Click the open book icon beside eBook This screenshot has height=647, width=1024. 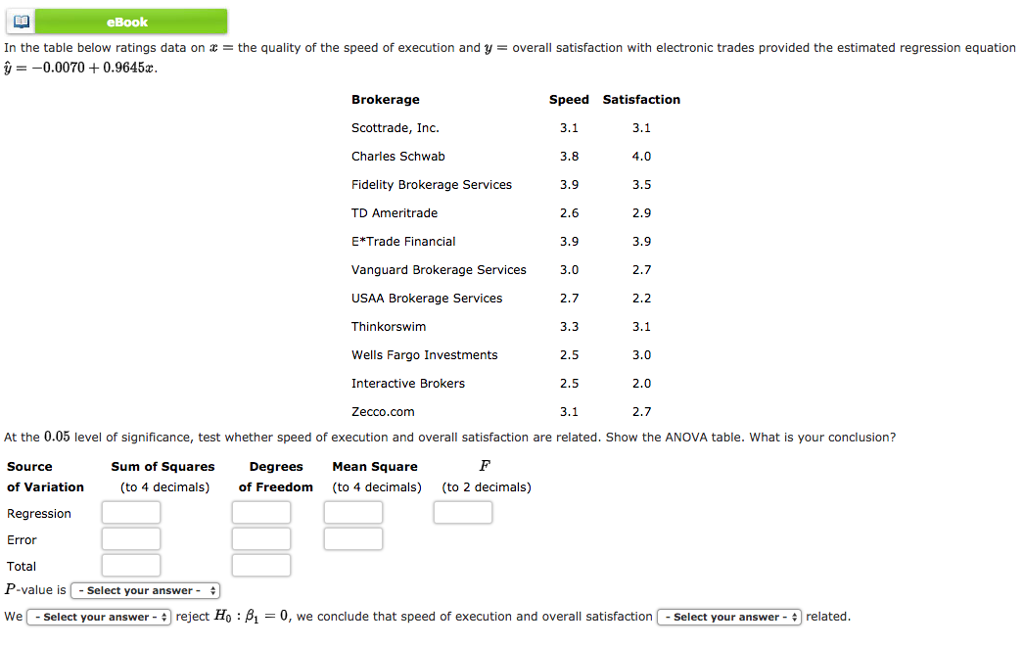pyautogui.click(x=18, y=20)
